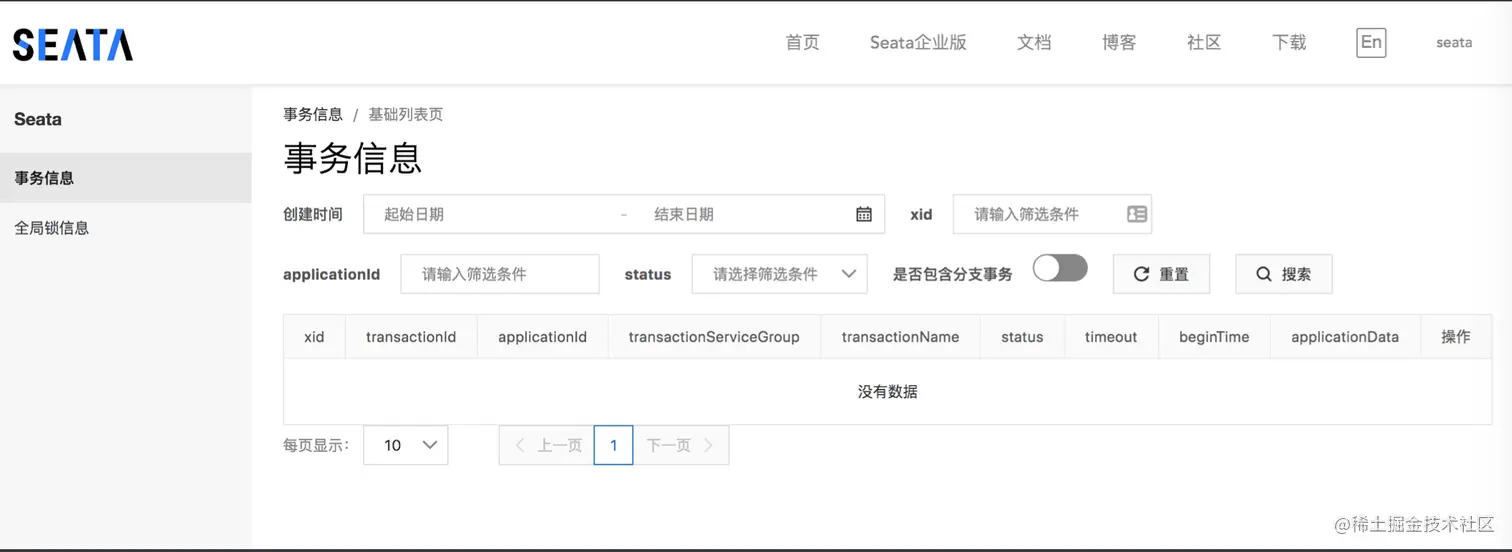This screenshot has width=1512, height=552.
Task: Toggle the 是否包含分支事务 switch
Action: [x=1060, y=268]
